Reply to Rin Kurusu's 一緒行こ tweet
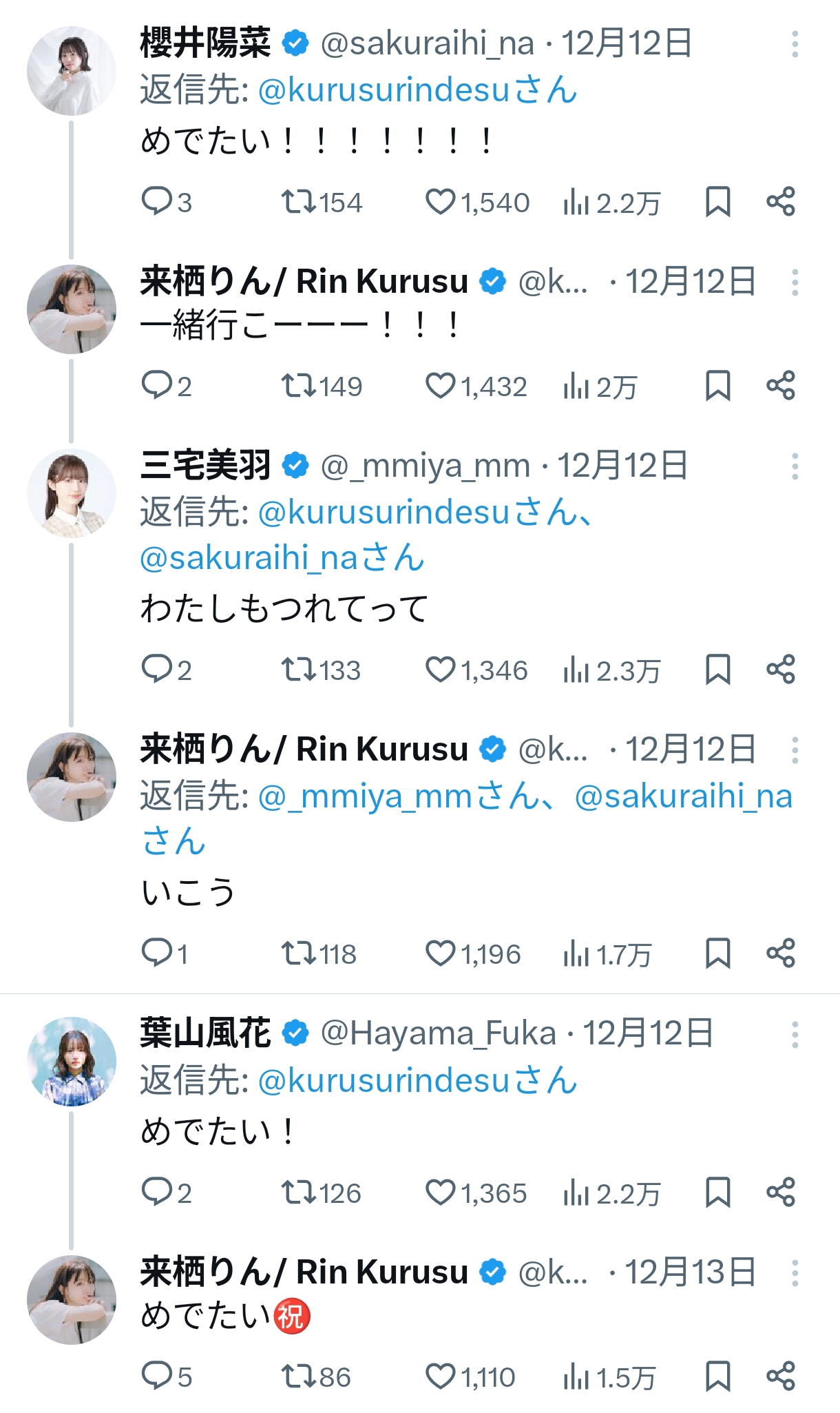Screen dimensions: 840x1413 click(156, 386)
